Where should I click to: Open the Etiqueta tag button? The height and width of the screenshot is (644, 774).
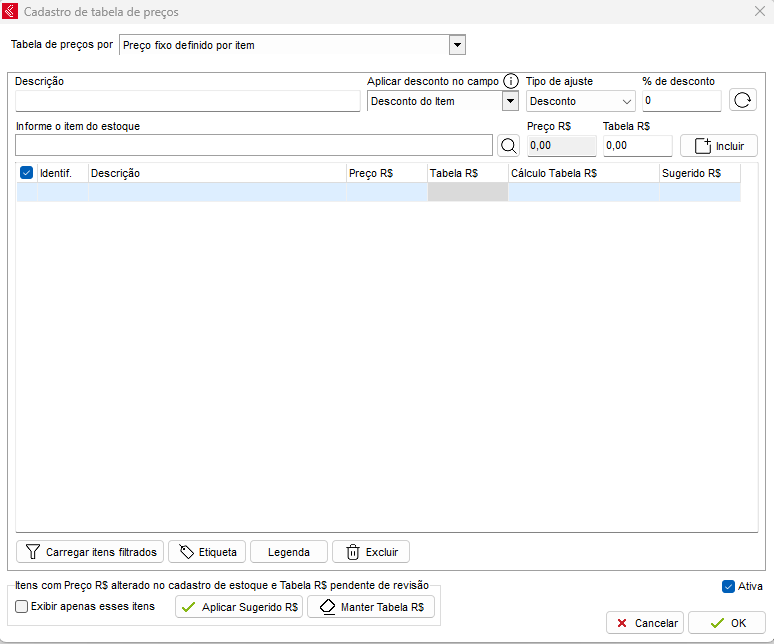click(x=207, y=552)
